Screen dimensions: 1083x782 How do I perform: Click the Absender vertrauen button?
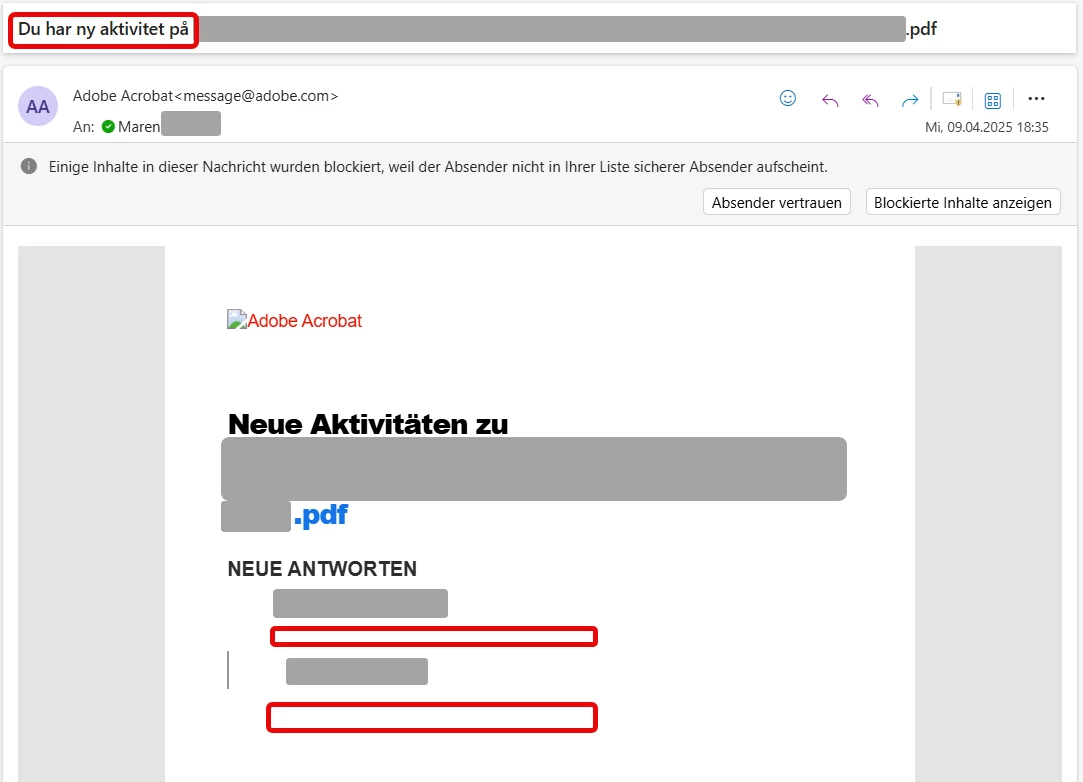[x=776, y=202]
